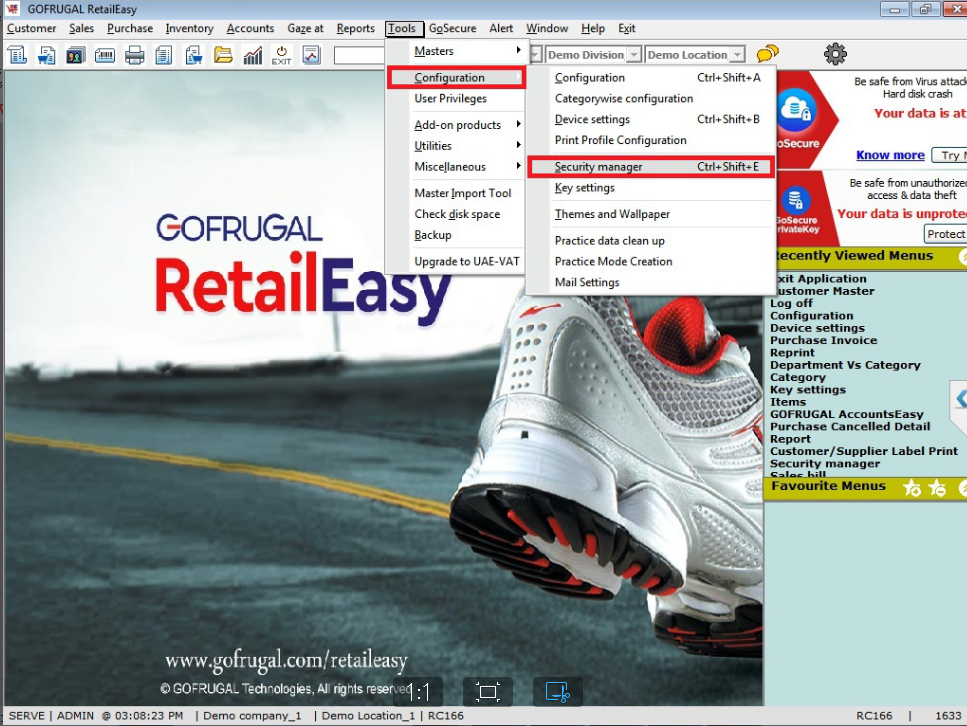
Task: Open the Demo Division dropdown
Action: coord(634,55)
